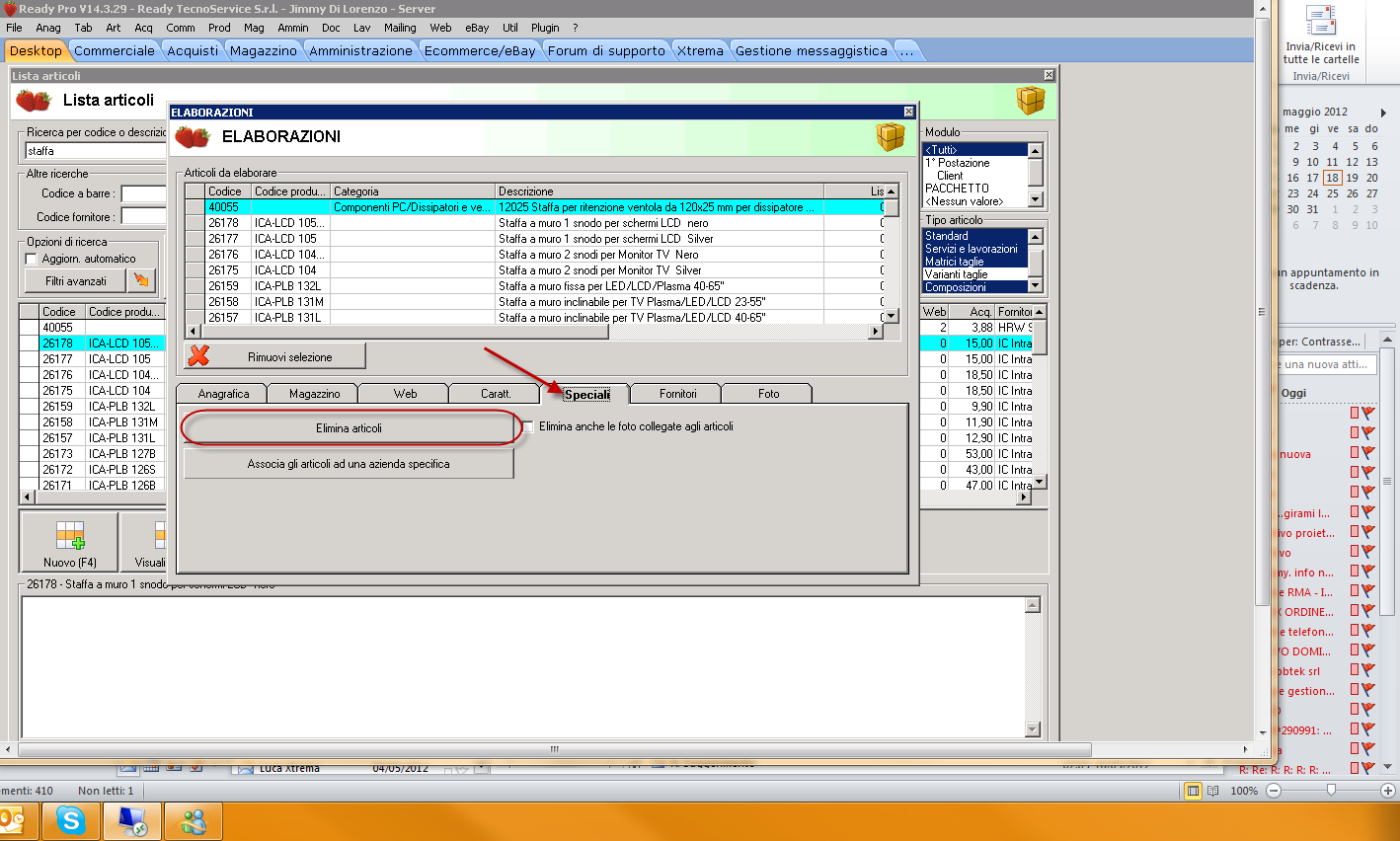Open the Anag menu

(48, 28)
